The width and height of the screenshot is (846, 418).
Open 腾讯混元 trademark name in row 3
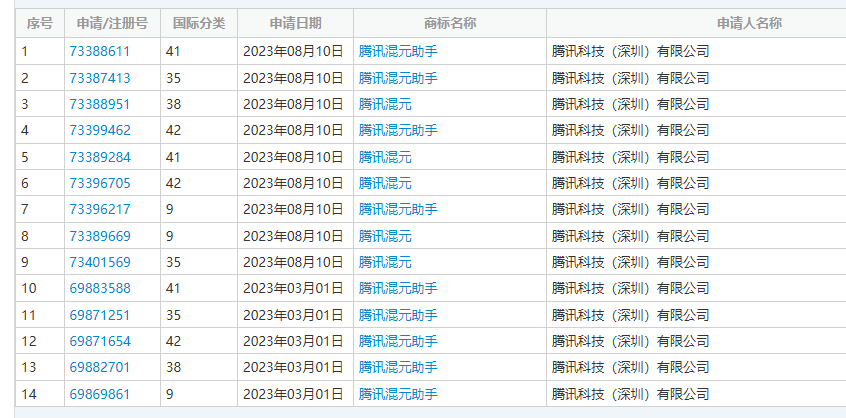[385, 104]
